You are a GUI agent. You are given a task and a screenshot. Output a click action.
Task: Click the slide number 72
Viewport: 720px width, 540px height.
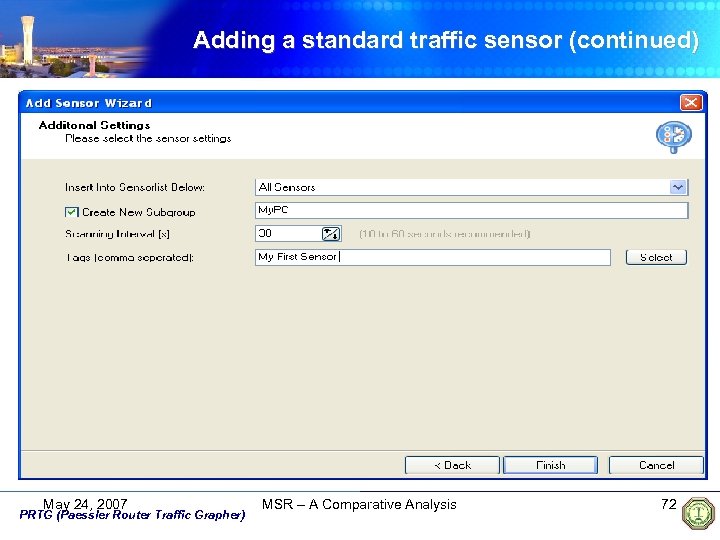[669, 504]
